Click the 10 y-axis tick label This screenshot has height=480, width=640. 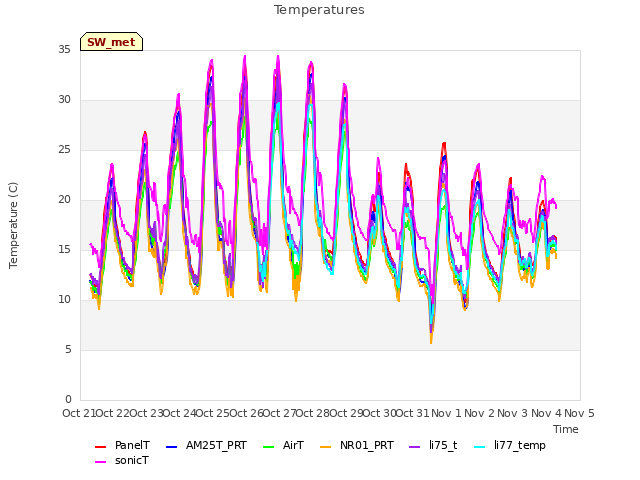coord(64,300)
